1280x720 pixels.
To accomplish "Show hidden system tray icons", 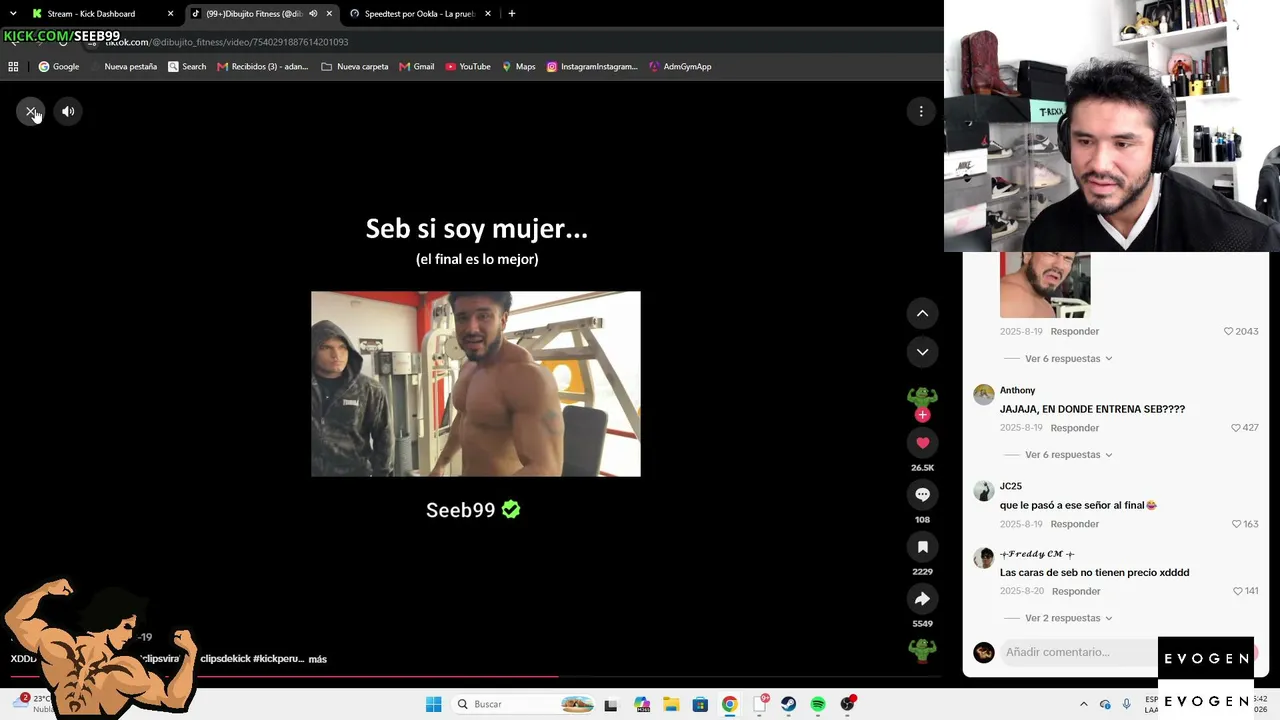I will [1083, 704].
